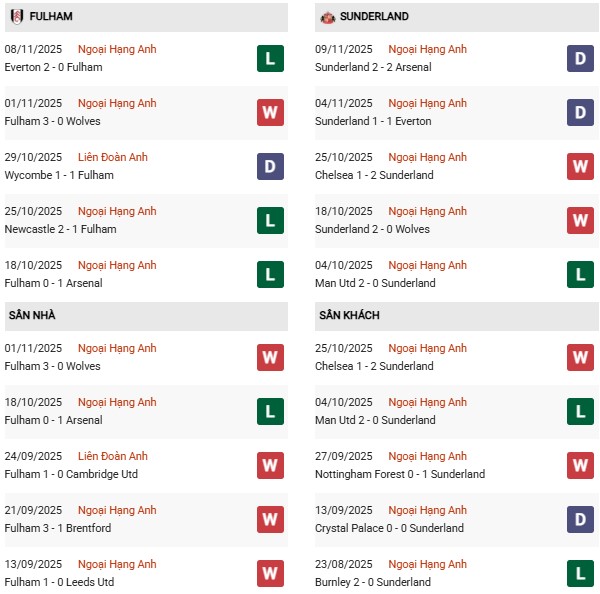Open Liên Đoàn Anh link for Wycombe match
The height and width of the screenshot is (594, 600).
(113, 157)
